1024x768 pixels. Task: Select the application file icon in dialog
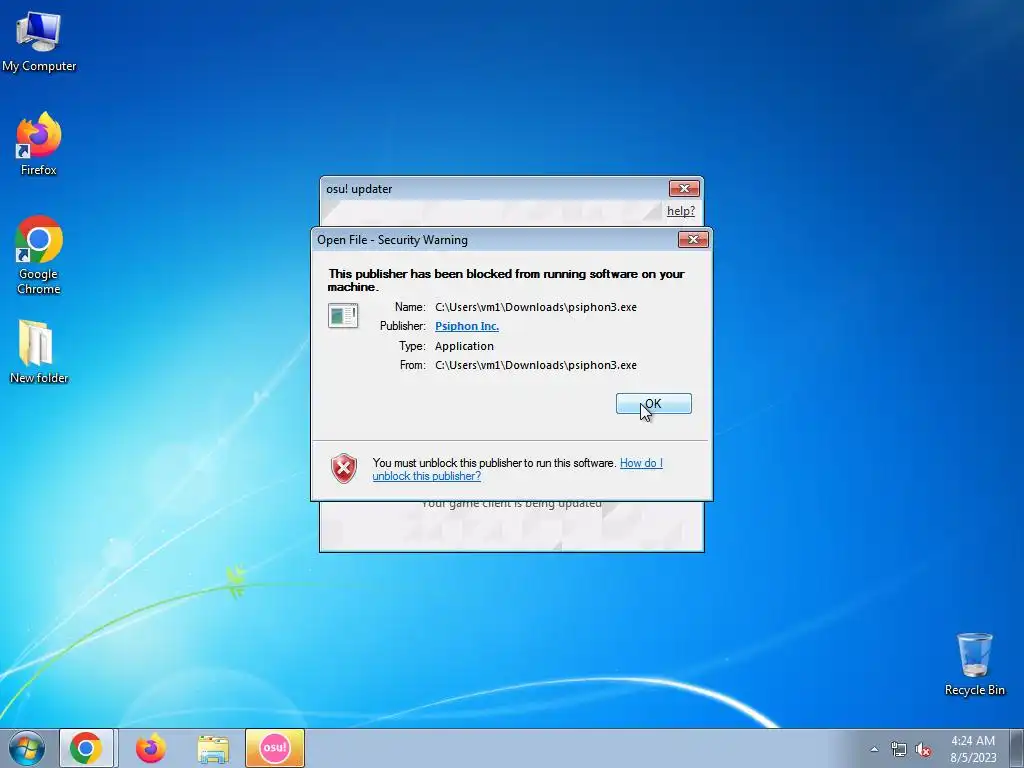(x=343, y=316)
